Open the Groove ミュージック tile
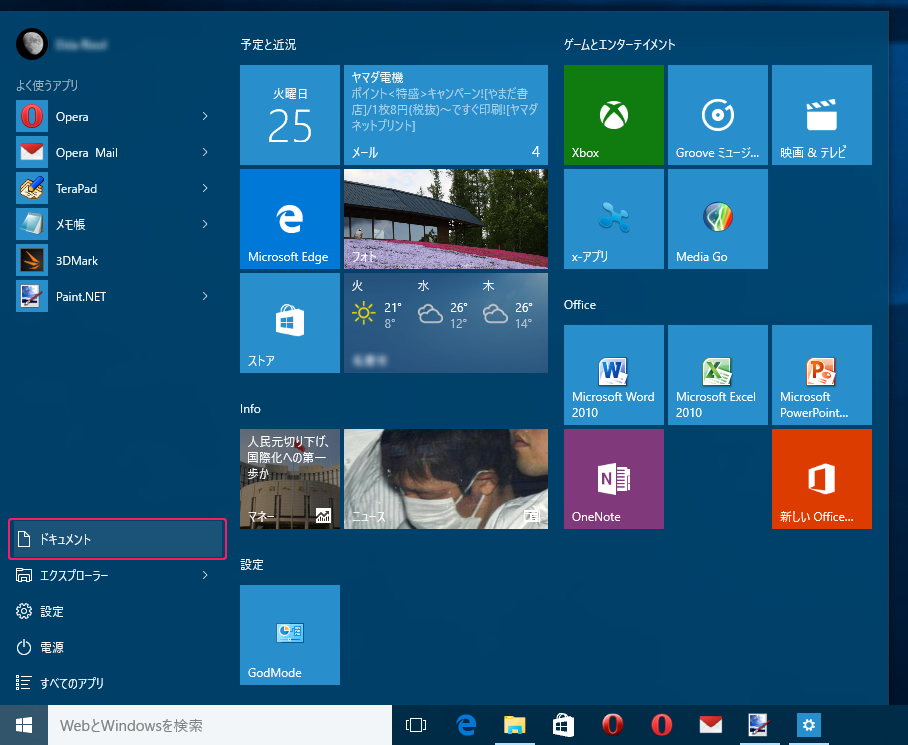 click(x=717, y=115)
